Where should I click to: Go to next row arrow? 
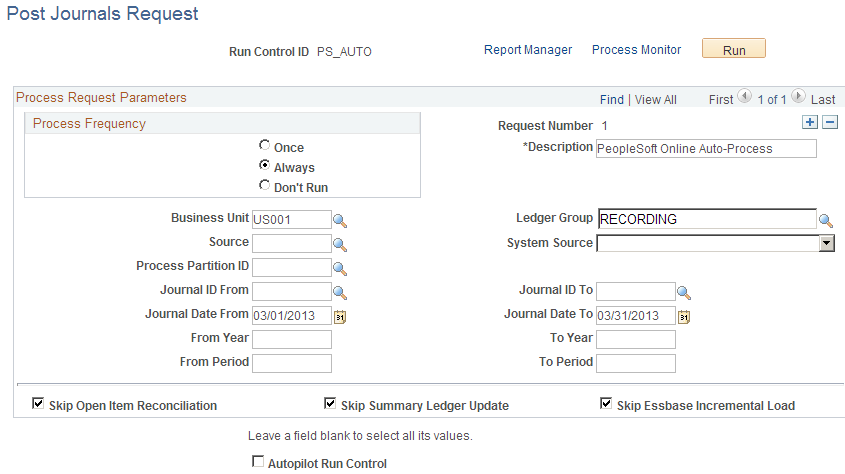click(798, 96)
